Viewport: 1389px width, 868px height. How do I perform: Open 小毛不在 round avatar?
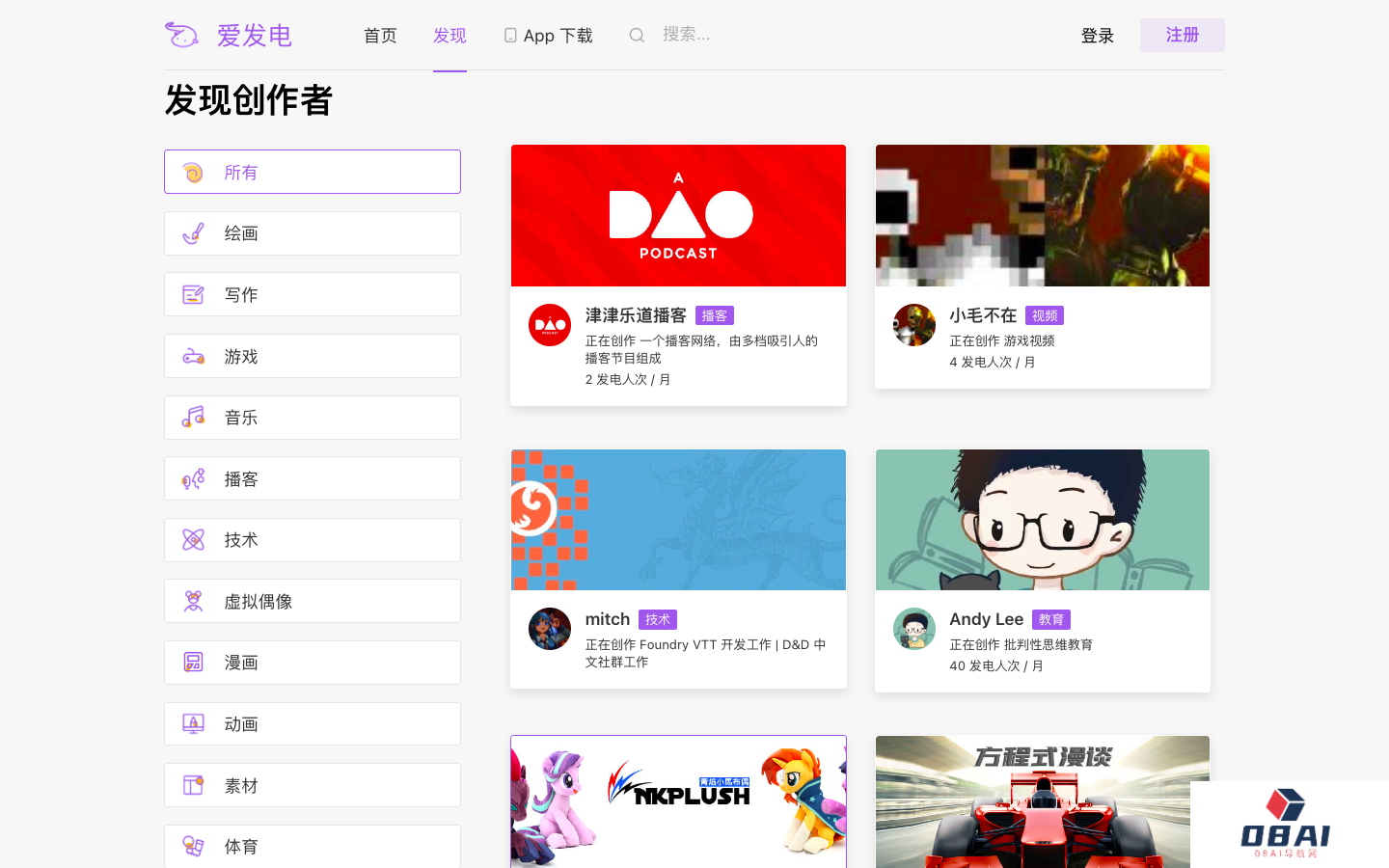click(x=914, y=325)
